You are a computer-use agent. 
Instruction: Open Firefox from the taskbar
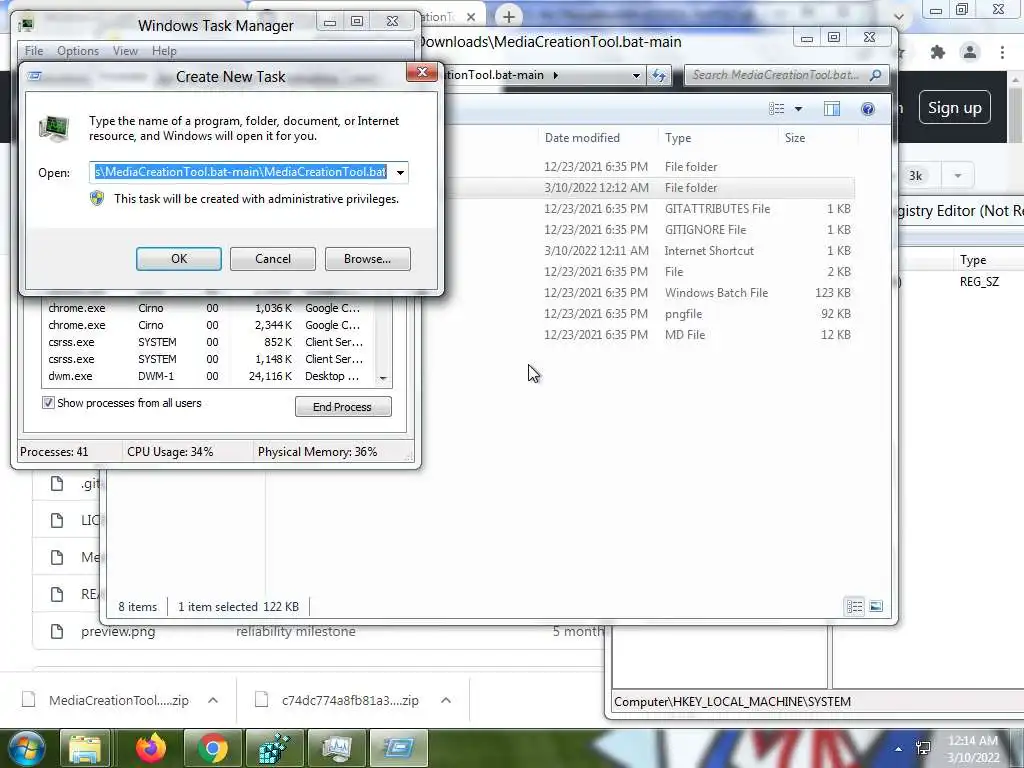click(151, 748)
